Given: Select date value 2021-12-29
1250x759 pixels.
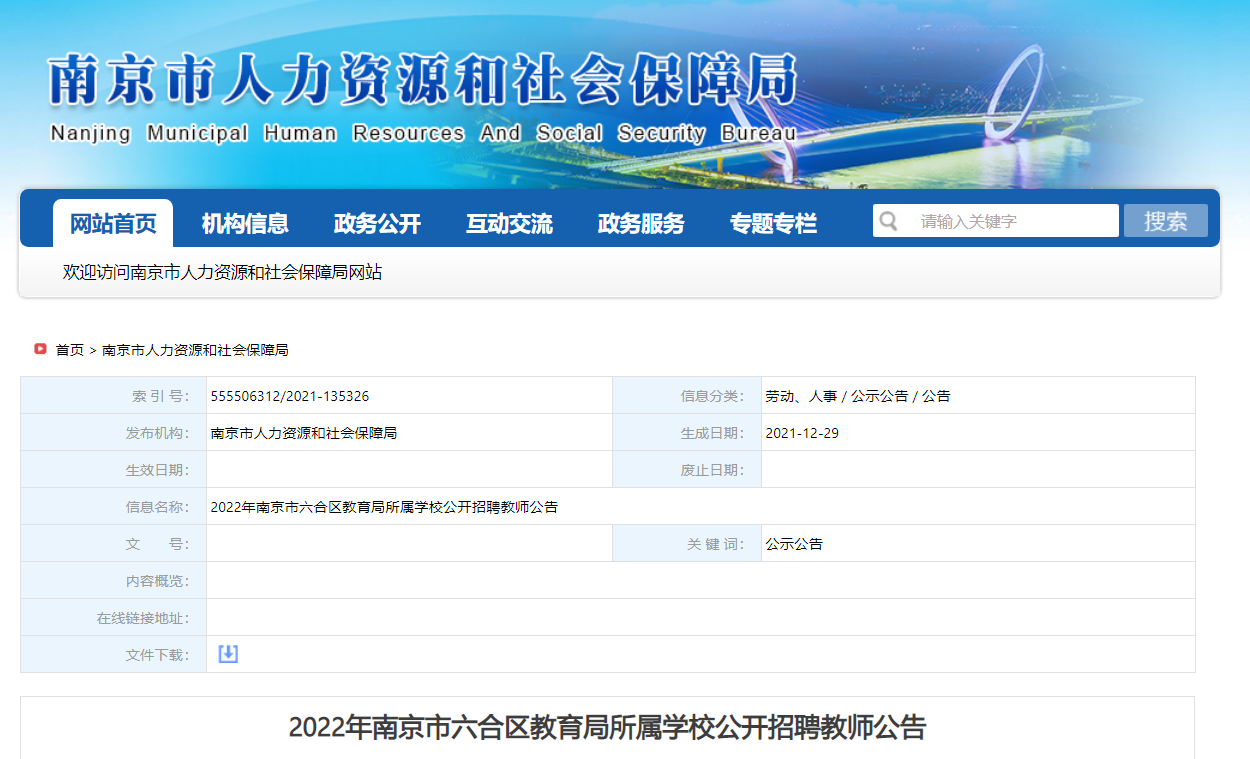Looking at the screenshot, I should (803, 433).
